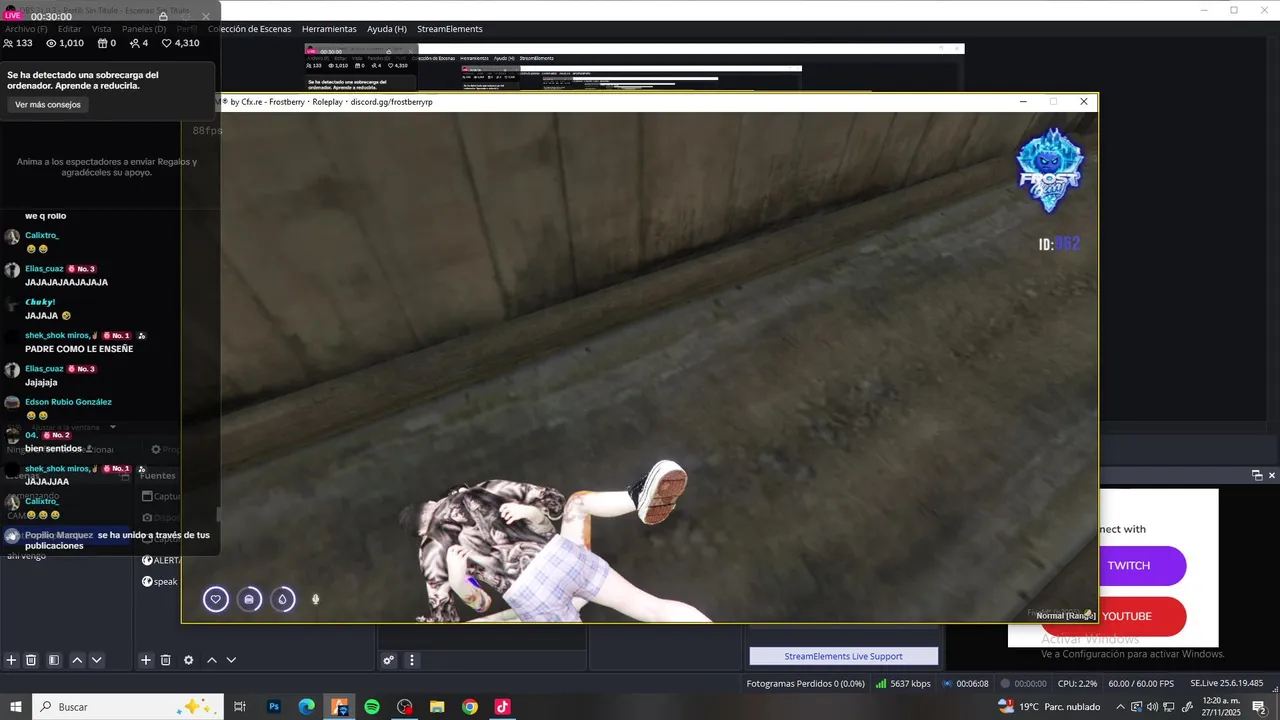Click the taskbar Buscar search box
The height and width of the screenshot is (720, 1280).
(128, 707)
